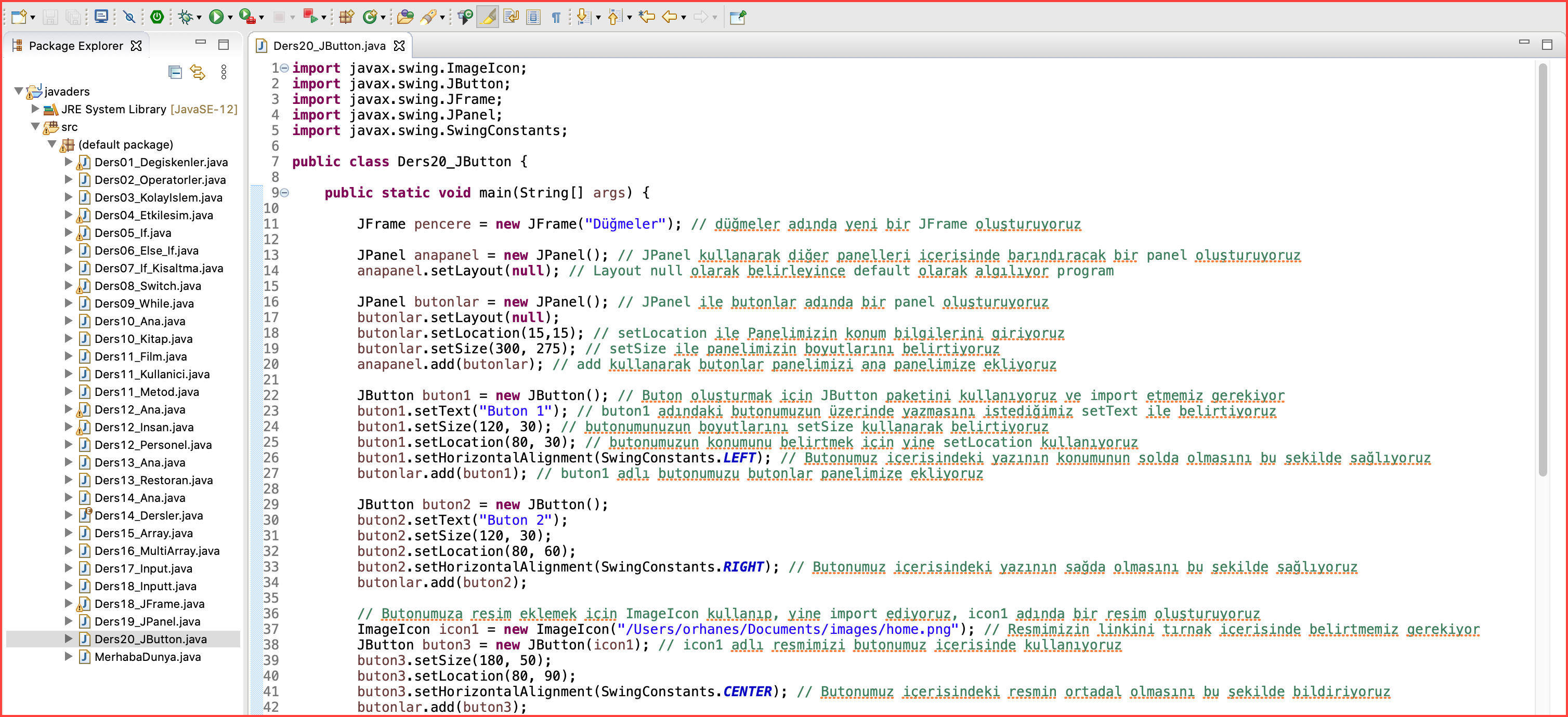The image size is (1568, 717).
Task: Click the Back navigation arrow
Action: point(670,17)
